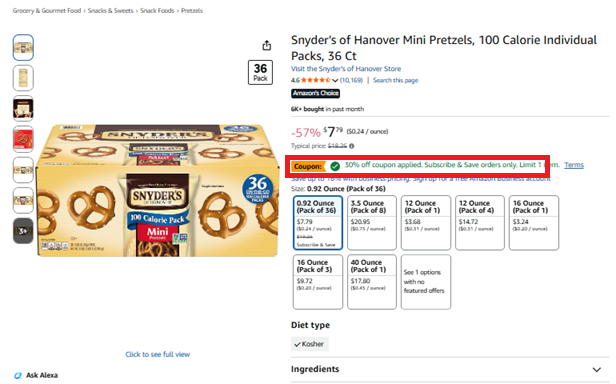Expand the Ingredients section chevron
The height and width of the screenshot is (384, 616).
point(597,369)
